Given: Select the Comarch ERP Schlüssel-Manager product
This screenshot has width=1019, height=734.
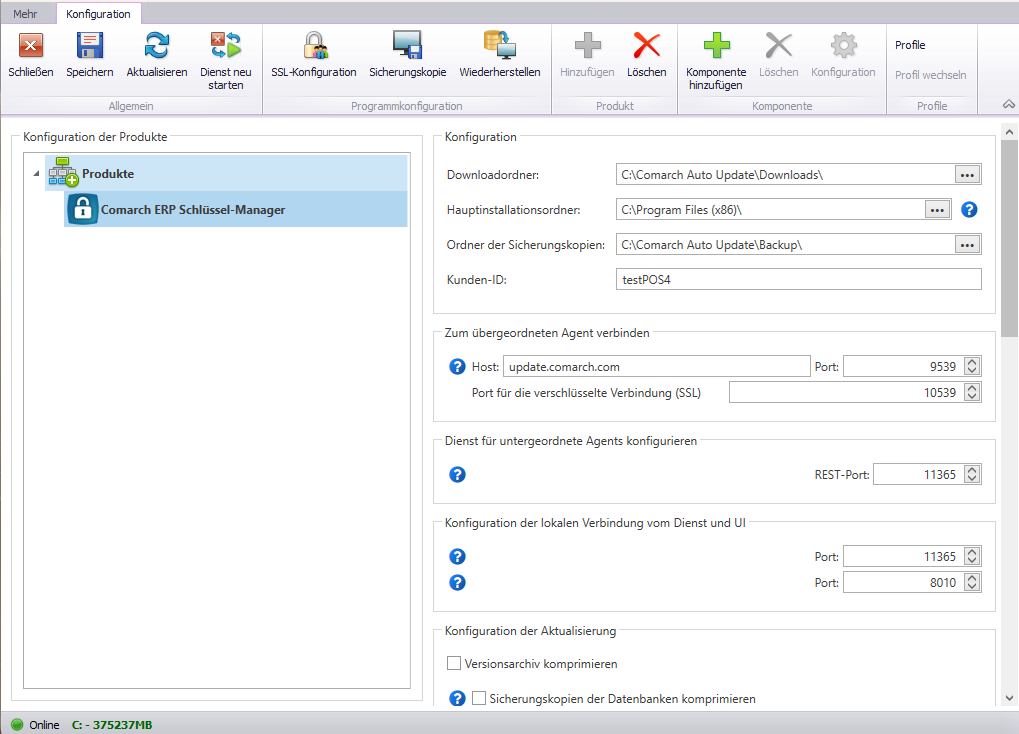Looking at the screenshot, I should (236, 209).
